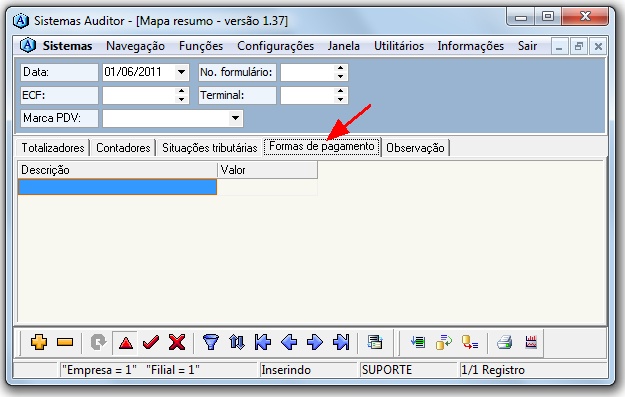Toggle the red triangle edit icon
The image size is (625, 397).
126,342
